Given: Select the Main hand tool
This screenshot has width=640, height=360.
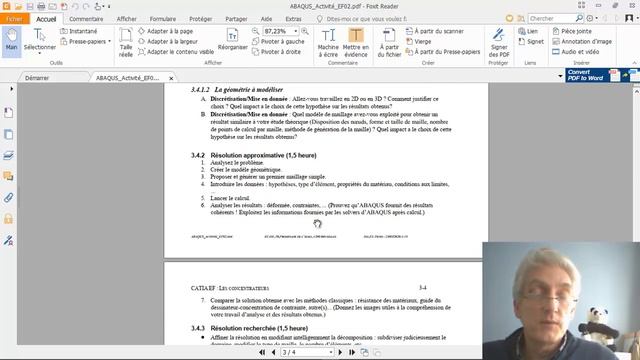Looking at the screenshot, I should click(11, 42).
